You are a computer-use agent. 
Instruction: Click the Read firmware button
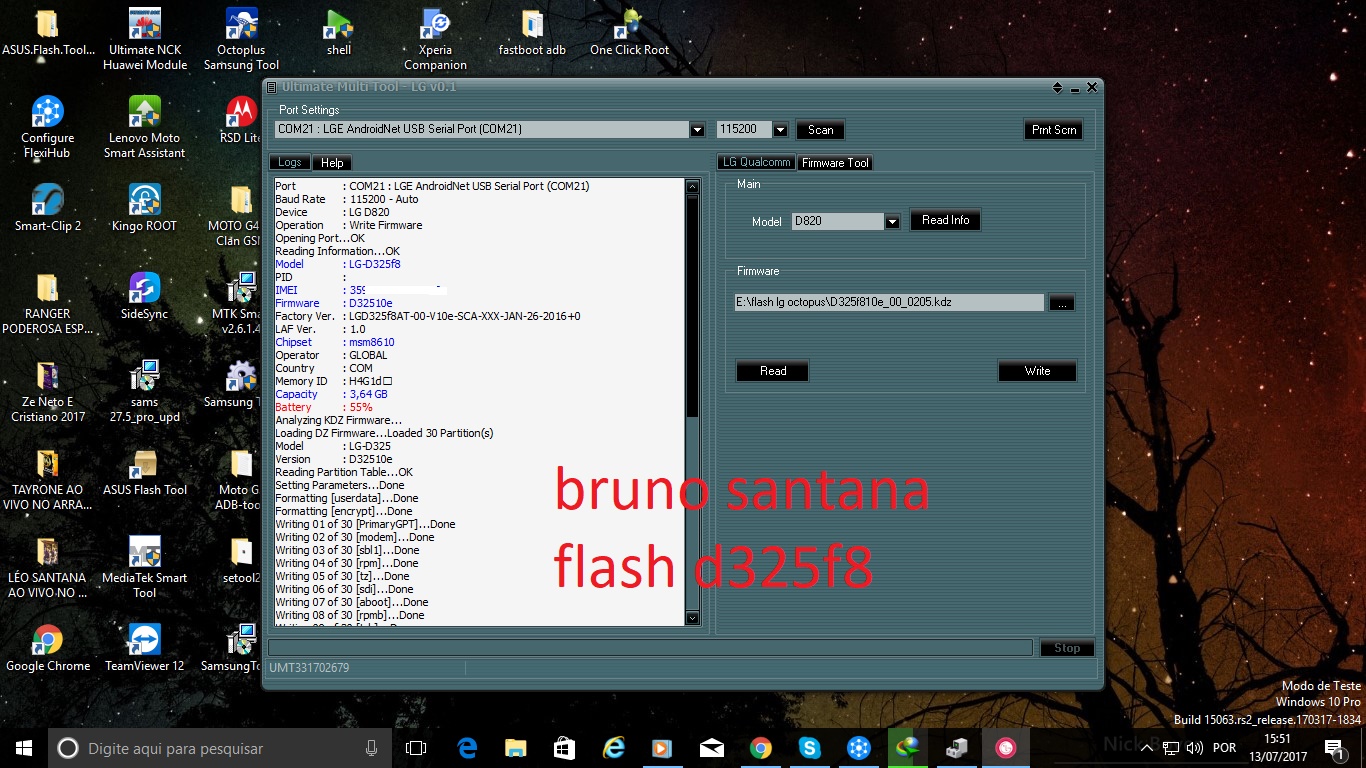point(773,371)
